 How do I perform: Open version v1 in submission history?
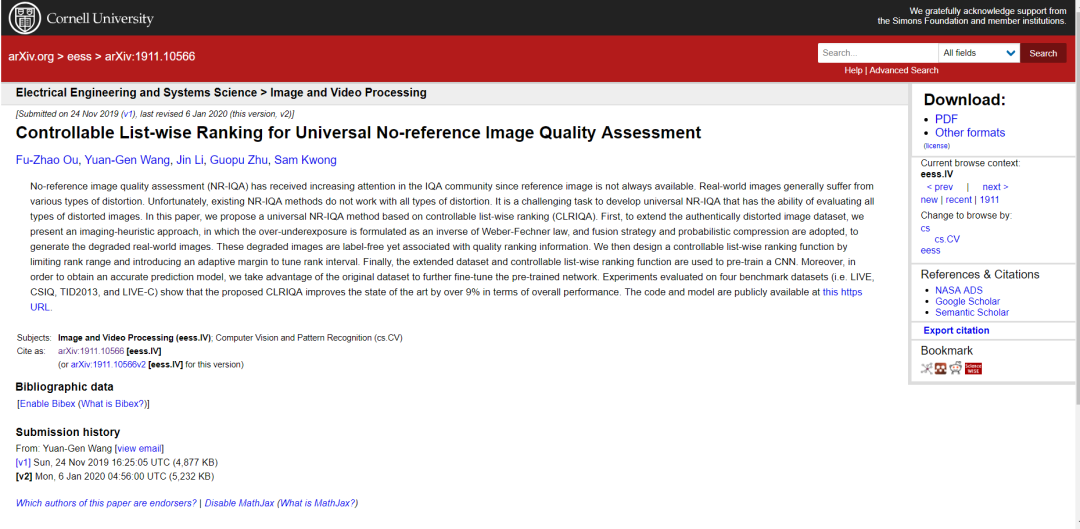[23, 462]
